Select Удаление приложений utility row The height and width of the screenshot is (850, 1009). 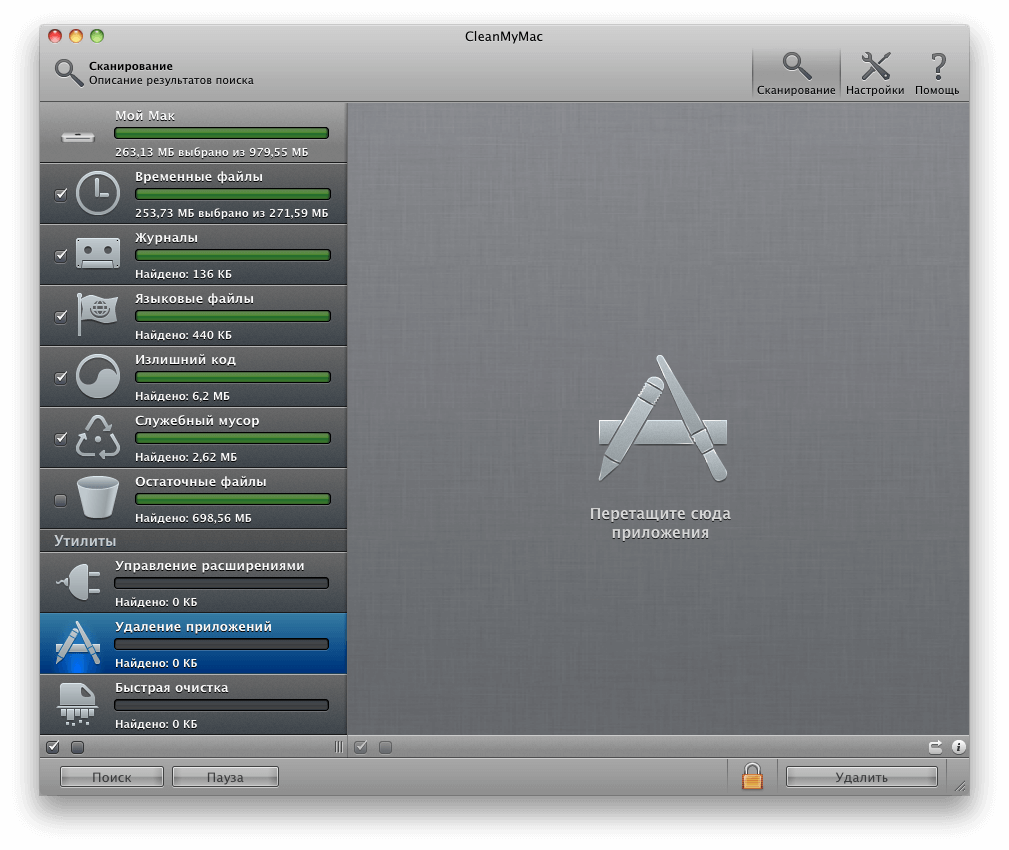pos(193,643)
